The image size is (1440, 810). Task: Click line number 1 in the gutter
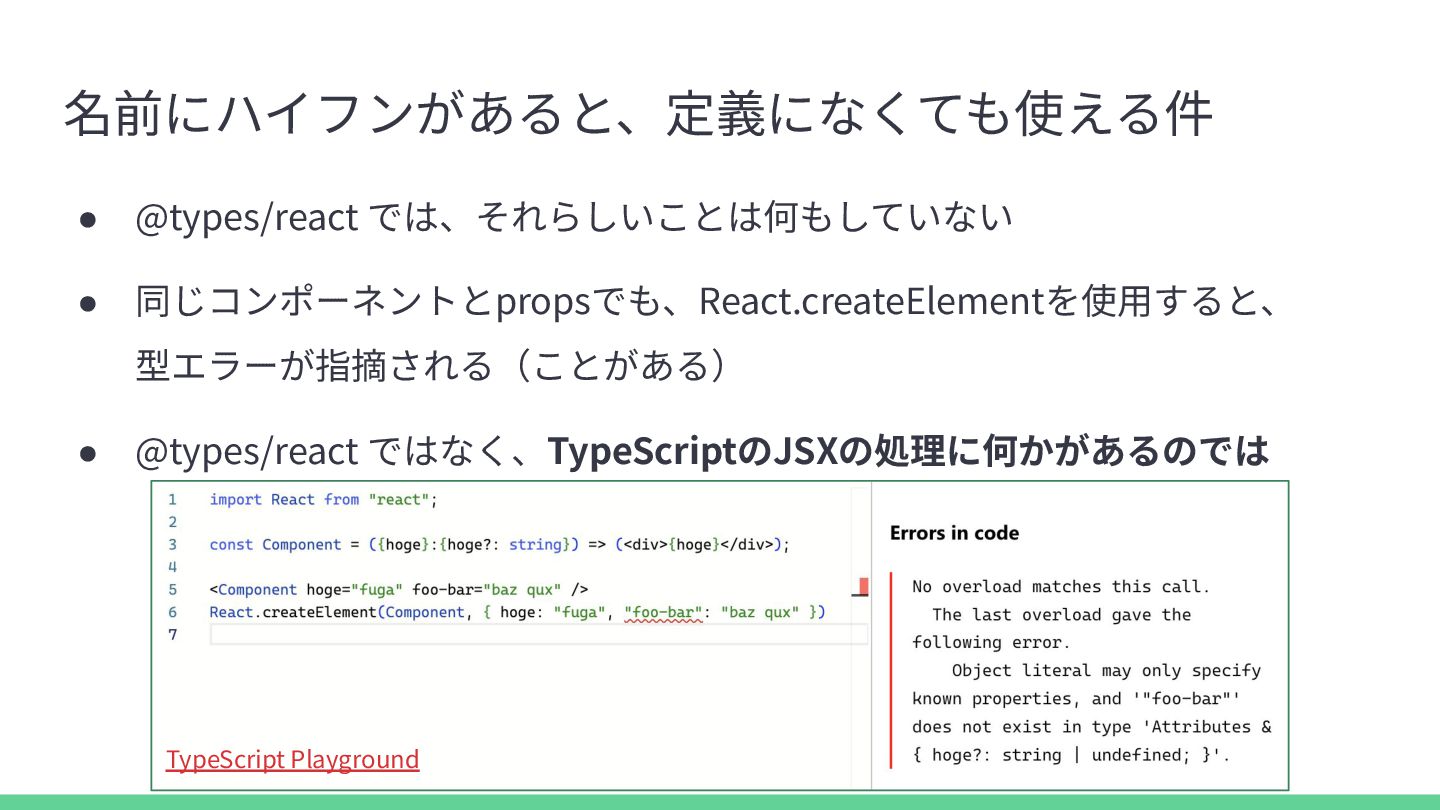(173, 499)
